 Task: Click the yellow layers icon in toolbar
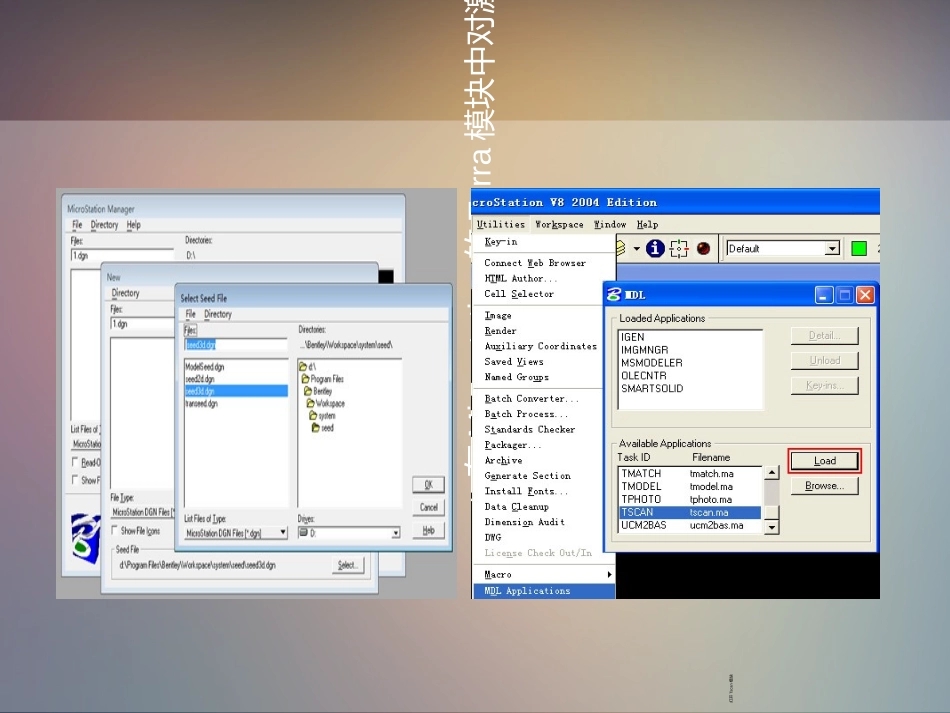coord(622,248)
